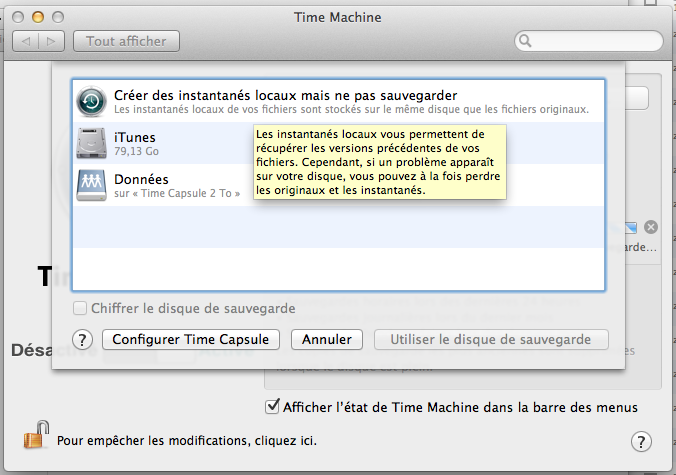676x475 pixels.
Task: Open help via question mark in dialog
Action: tap(82, 340)
